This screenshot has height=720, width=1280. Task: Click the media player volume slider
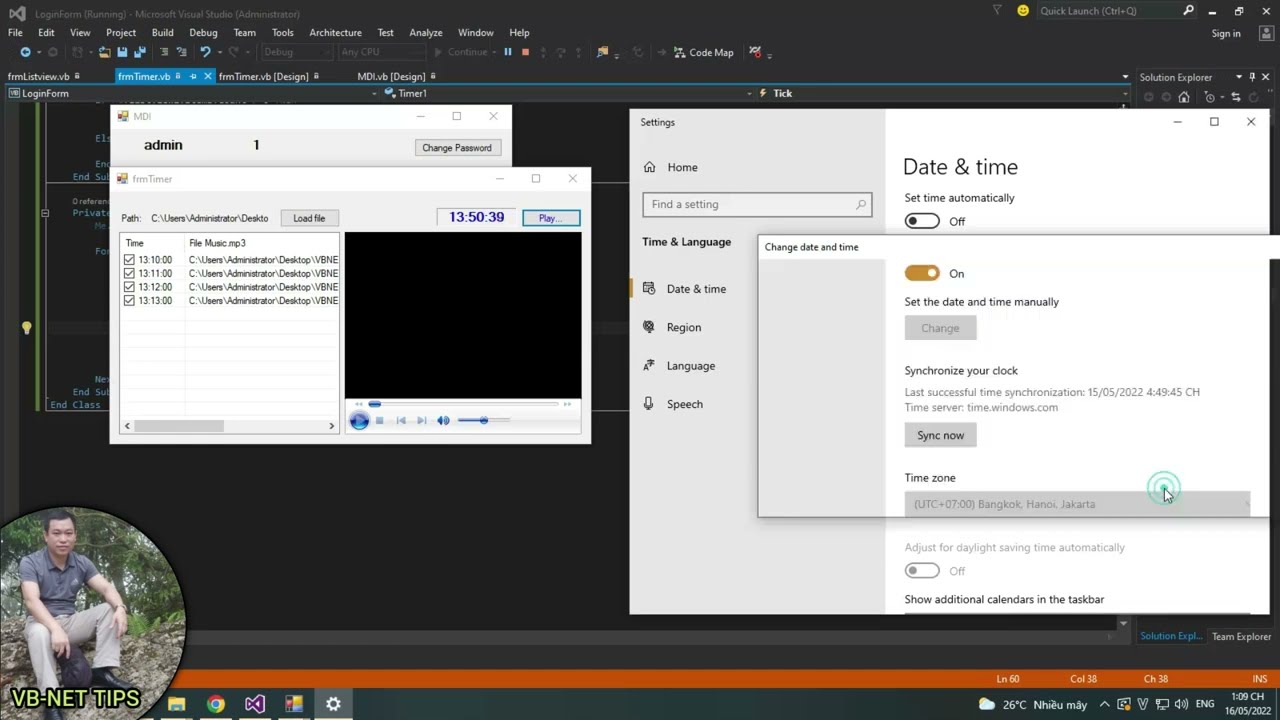484,420
